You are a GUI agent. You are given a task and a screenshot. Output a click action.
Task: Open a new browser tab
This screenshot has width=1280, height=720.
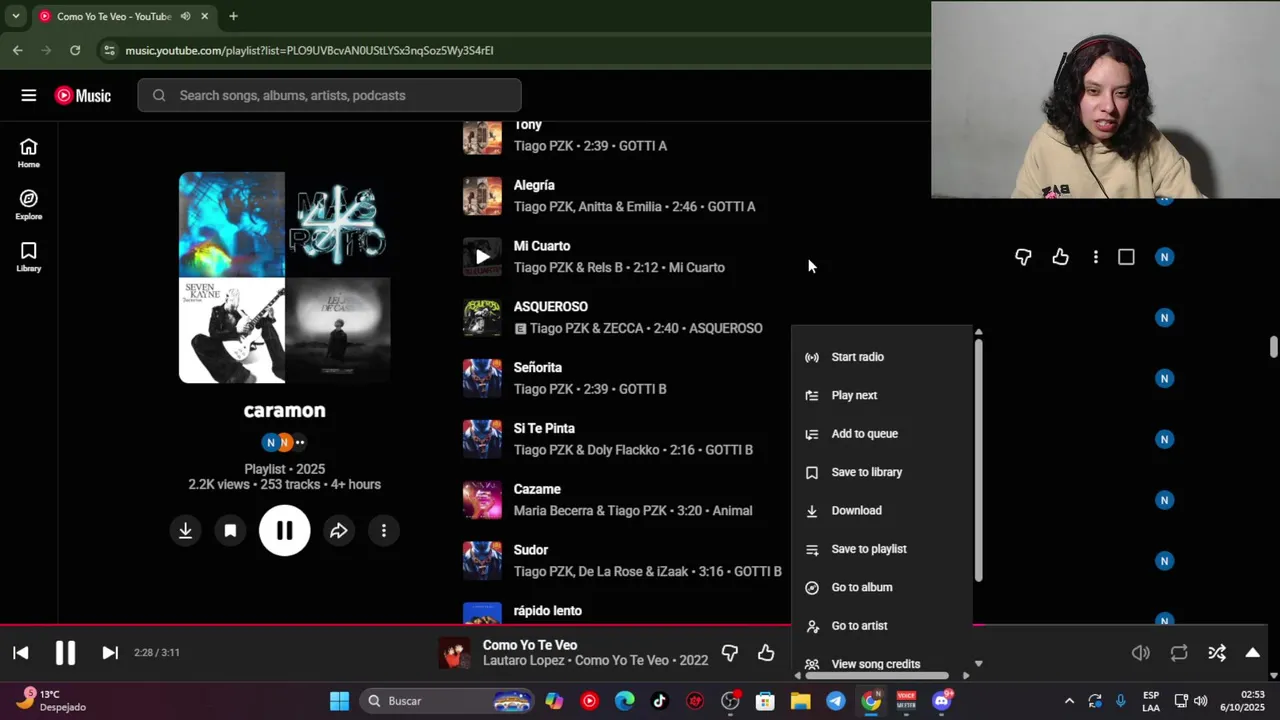click(x=233, y=16)
